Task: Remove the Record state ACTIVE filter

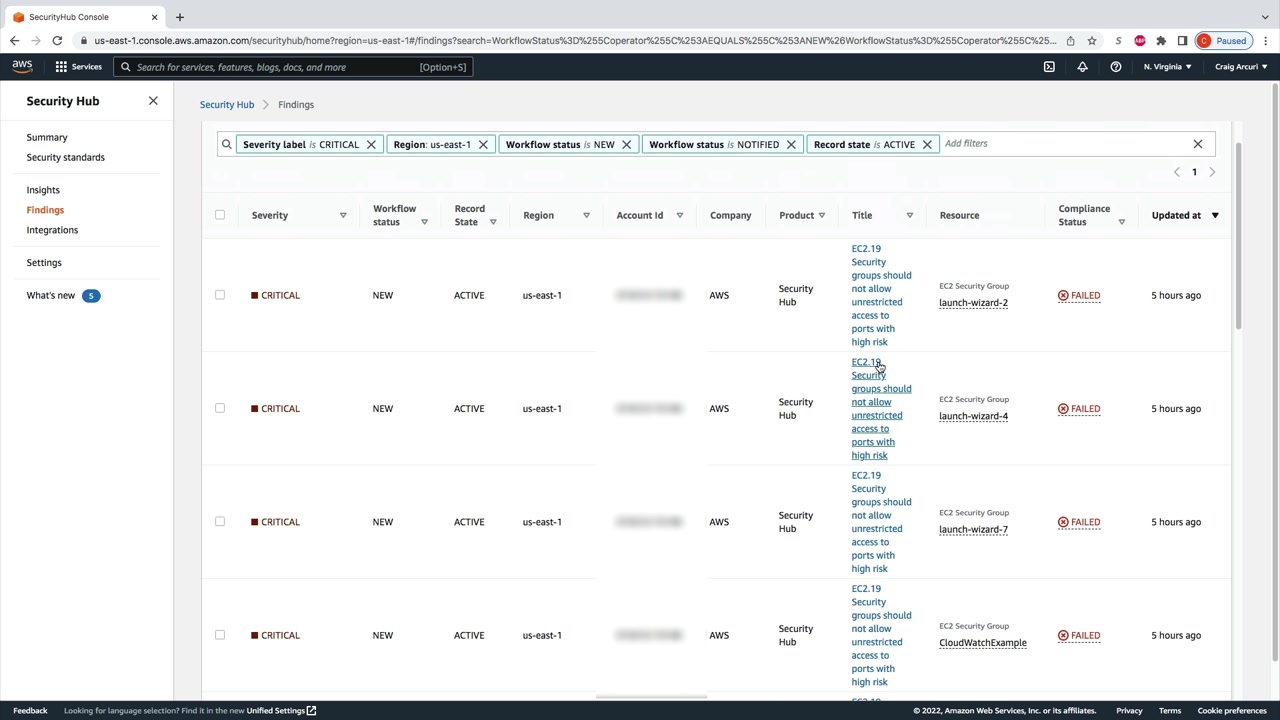Action: (927, 144)
